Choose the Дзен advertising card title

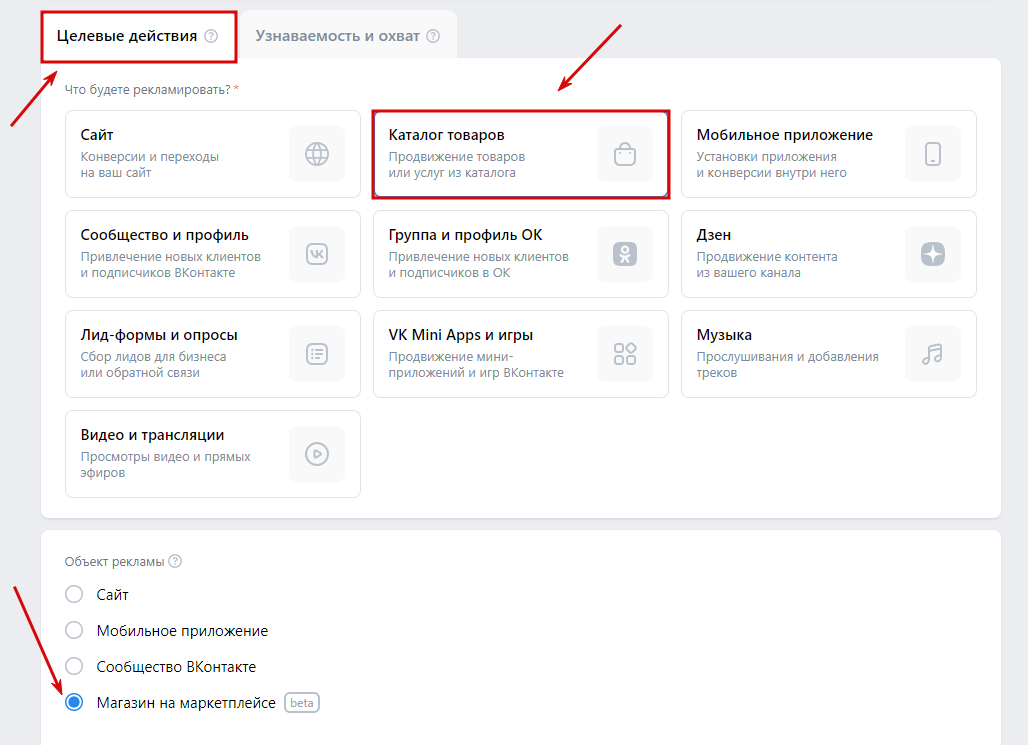714,235
